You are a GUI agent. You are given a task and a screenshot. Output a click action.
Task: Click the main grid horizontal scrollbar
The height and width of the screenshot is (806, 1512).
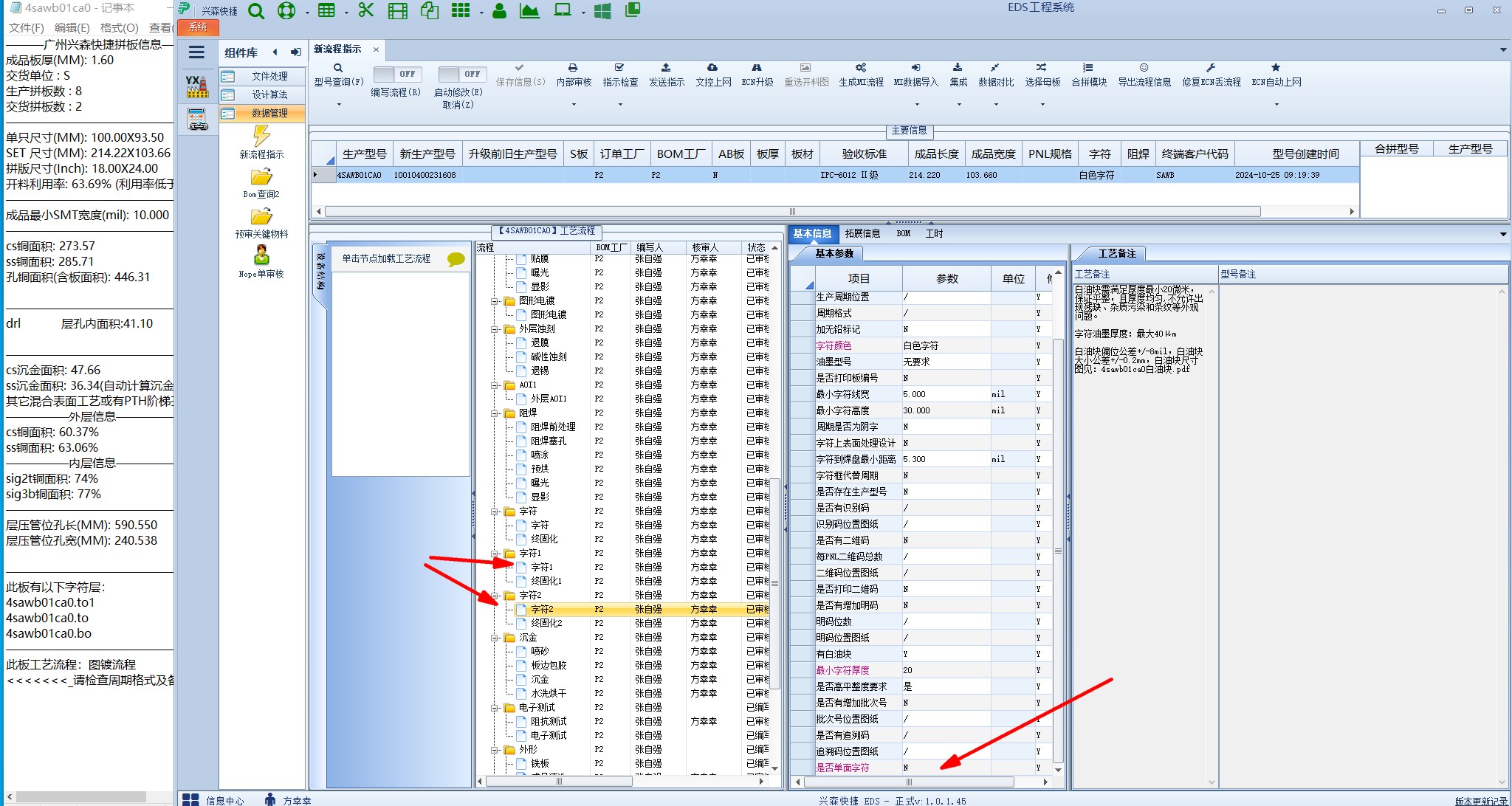tap(792, 212)
